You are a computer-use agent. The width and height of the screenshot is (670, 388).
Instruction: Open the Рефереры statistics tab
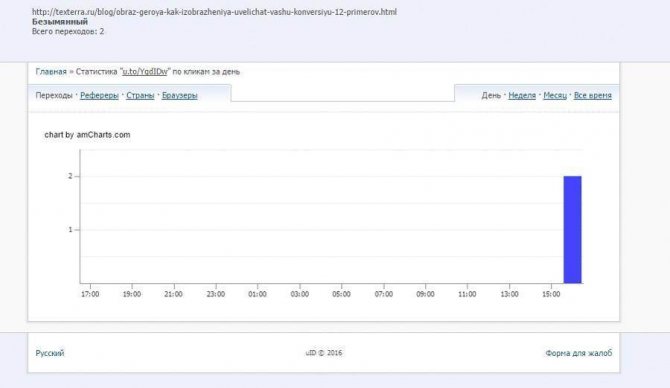[x=99, y=95]
